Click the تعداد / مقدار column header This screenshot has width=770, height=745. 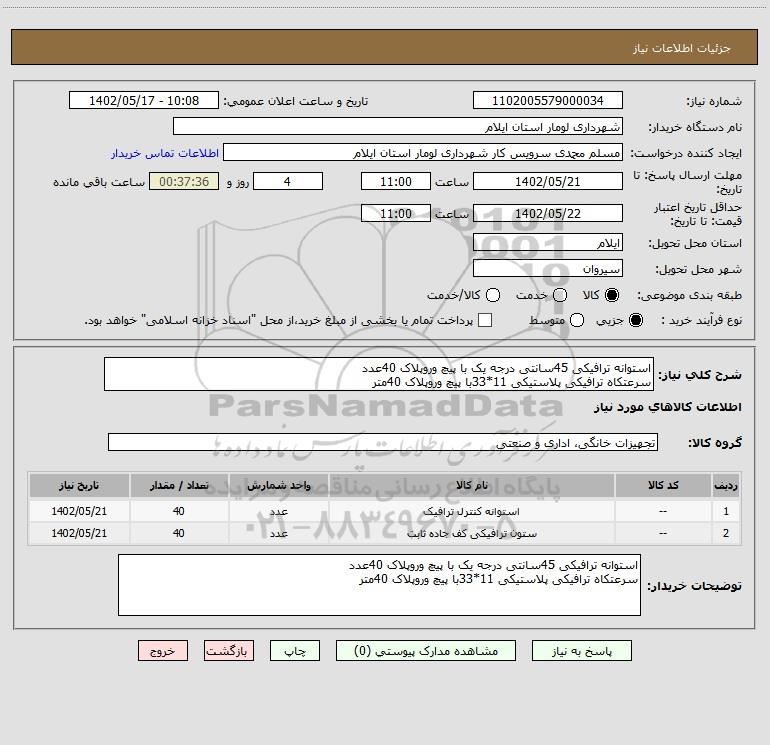179,485
